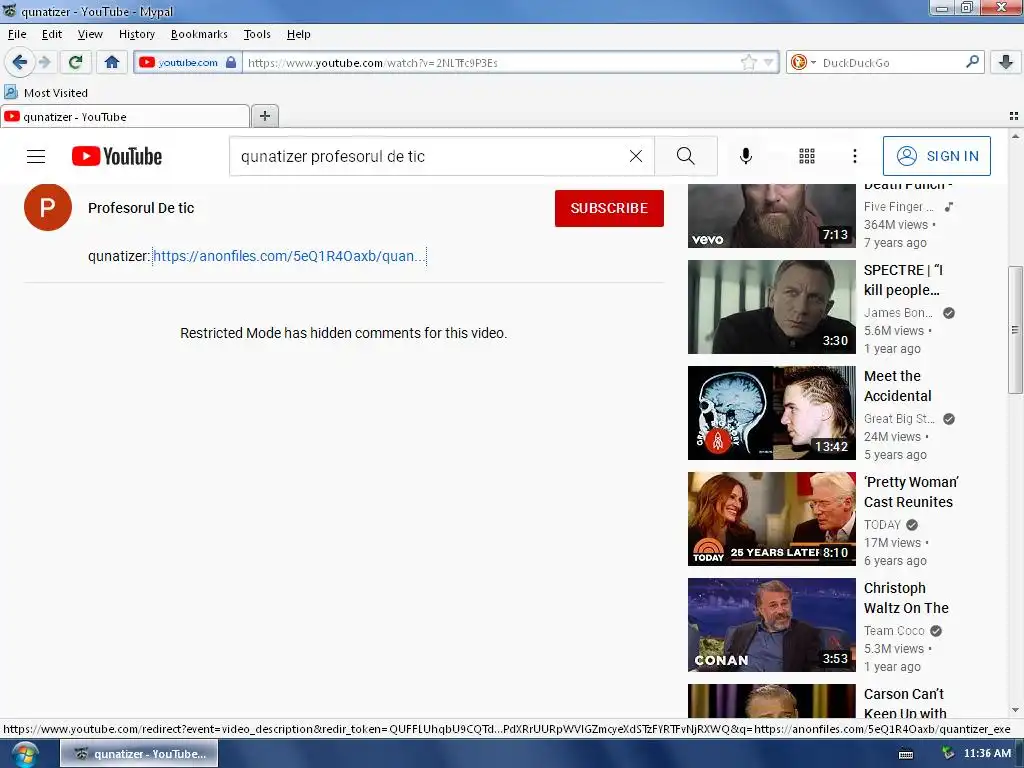Open the Most Visited bookmarks folder

pyautogui.click(x=46, y=93)
